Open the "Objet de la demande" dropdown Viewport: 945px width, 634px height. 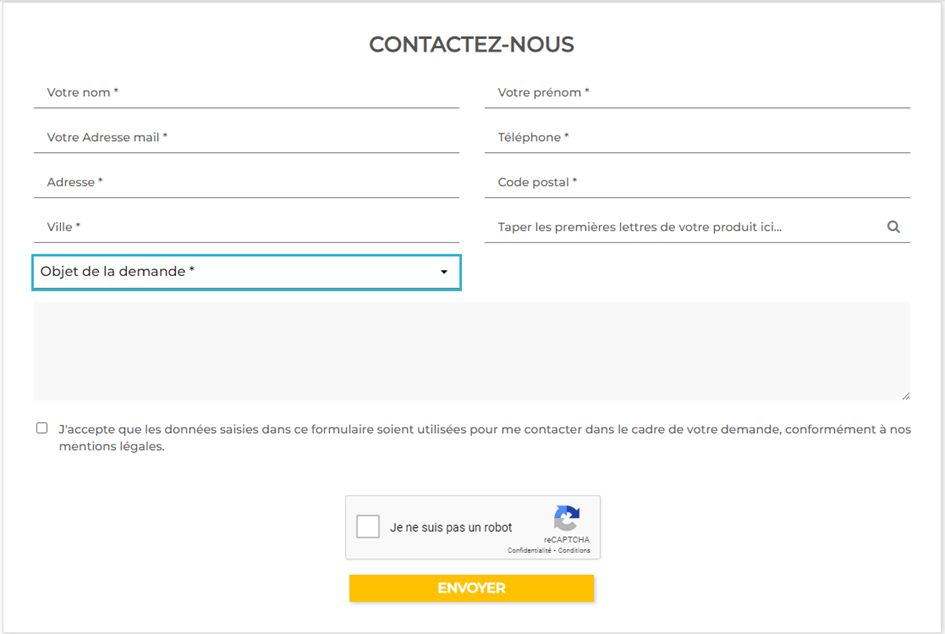(246, 272)
